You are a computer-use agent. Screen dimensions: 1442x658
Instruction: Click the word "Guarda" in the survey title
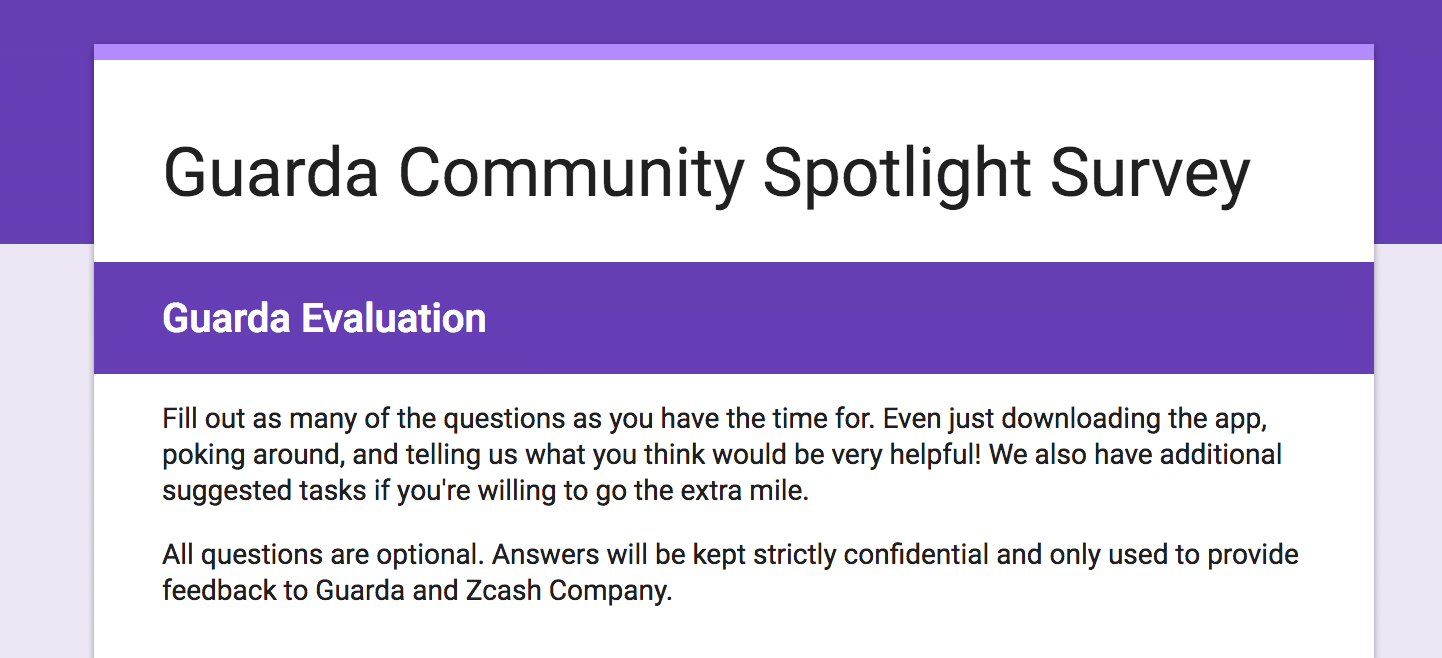271,173
